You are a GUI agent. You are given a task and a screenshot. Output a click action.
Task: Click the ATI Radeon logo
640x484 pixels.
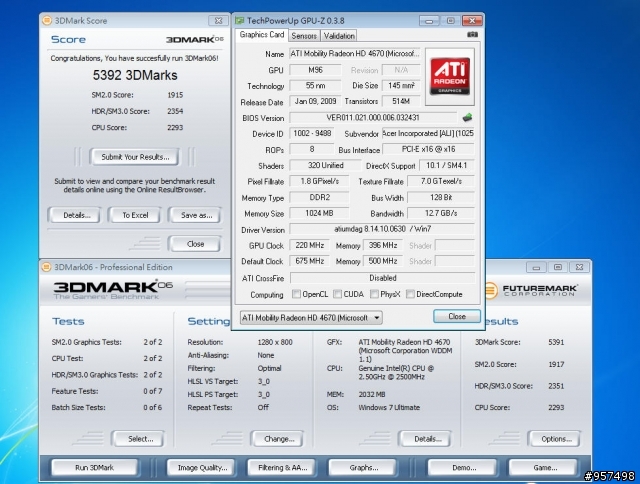450,77
